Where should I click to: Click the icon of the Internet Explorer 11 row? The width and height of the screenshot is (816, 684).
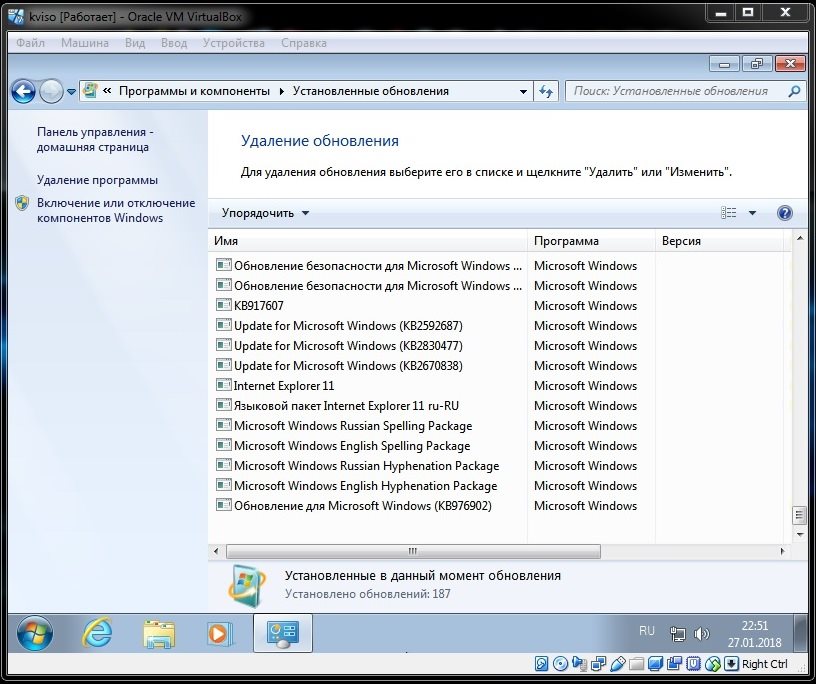click(223, 385)
